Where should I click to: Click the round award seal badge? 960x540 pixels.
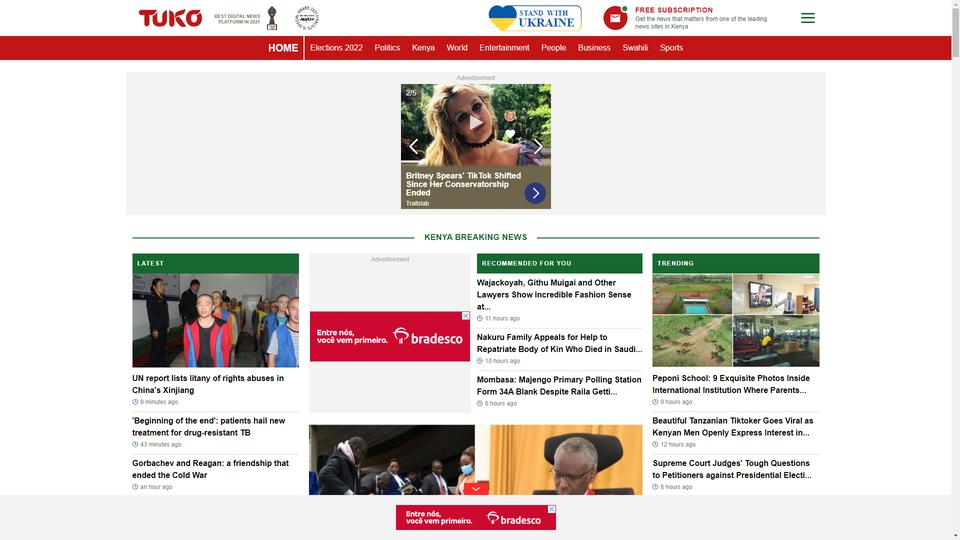(x=307, y=18)
